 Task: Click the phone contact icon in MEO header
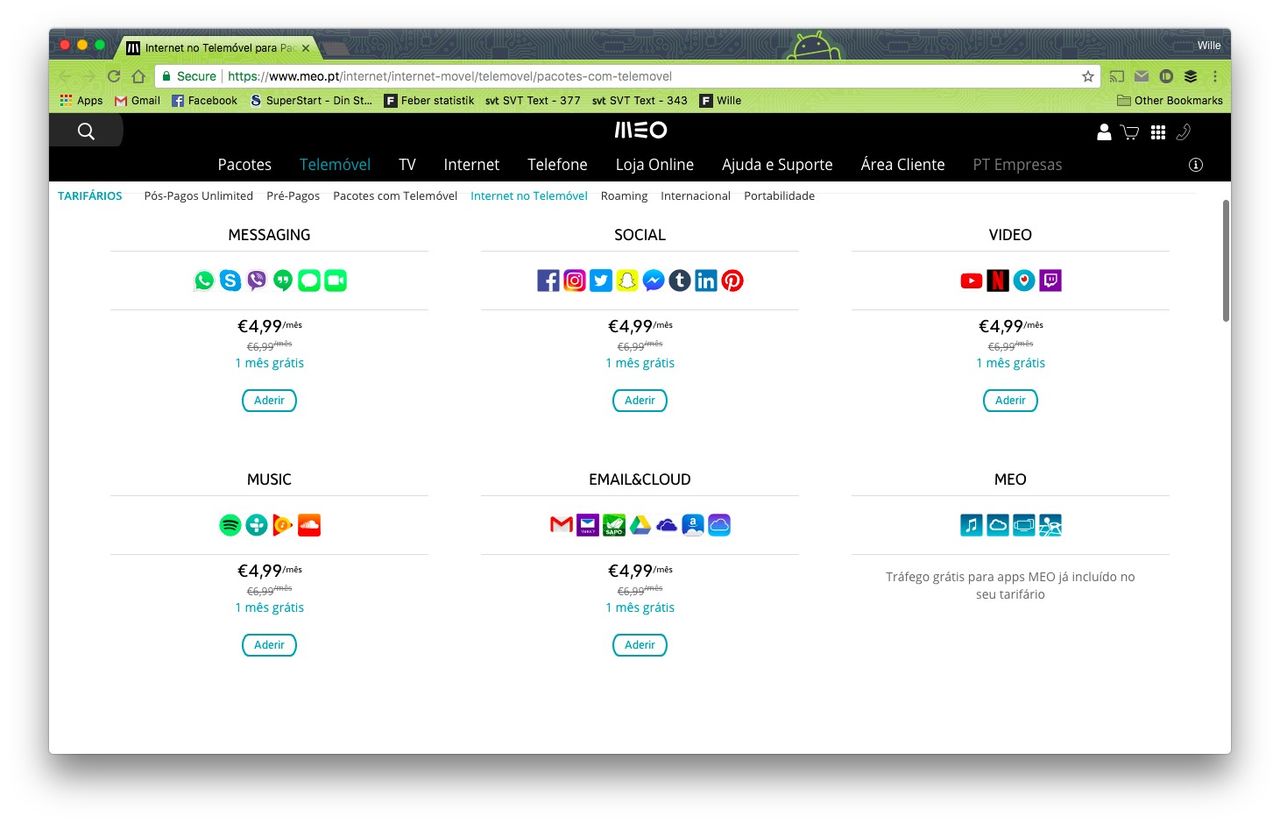pyautogui.click(x=1183, y=131)
